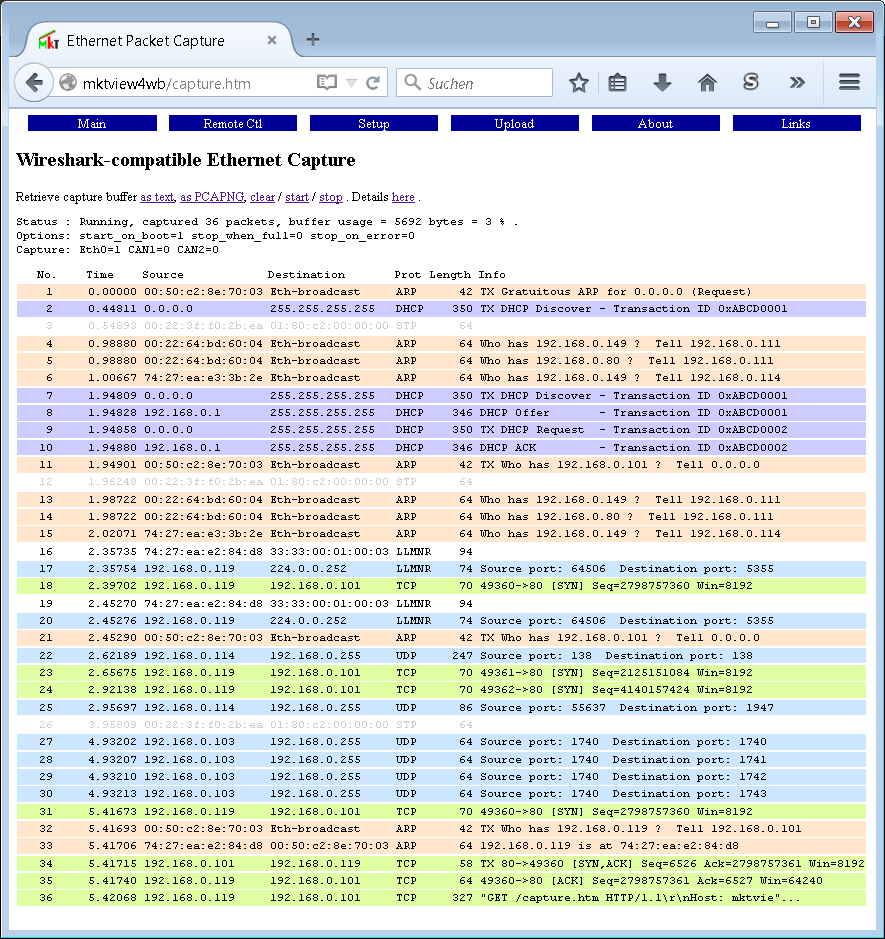Go to home page icon
The height and width of the screenshot is (939, 885).
pos(707,83)
